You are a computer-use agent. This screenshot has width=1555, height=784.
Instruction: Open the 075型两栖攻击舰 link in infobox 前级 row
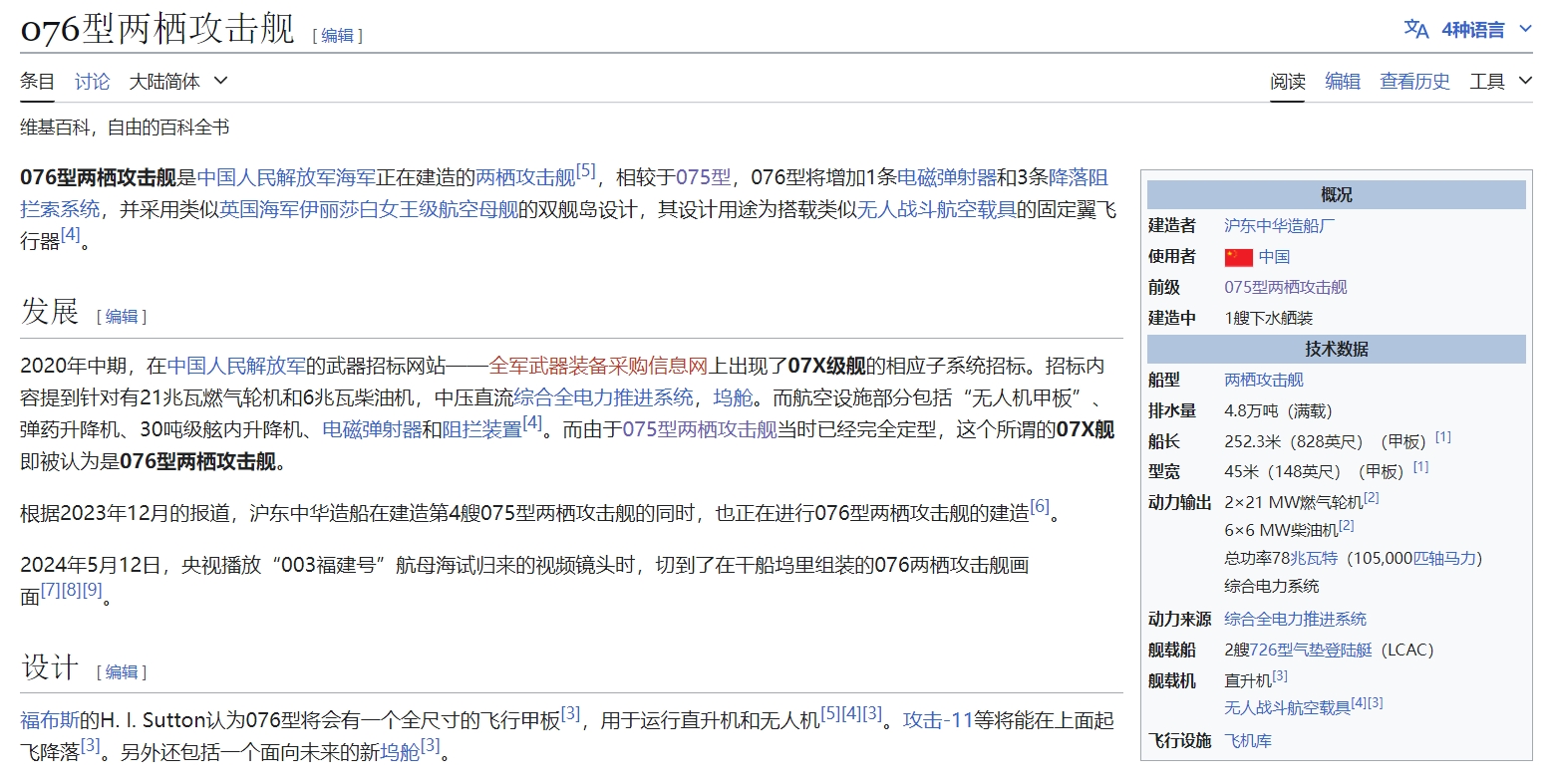1286,288
